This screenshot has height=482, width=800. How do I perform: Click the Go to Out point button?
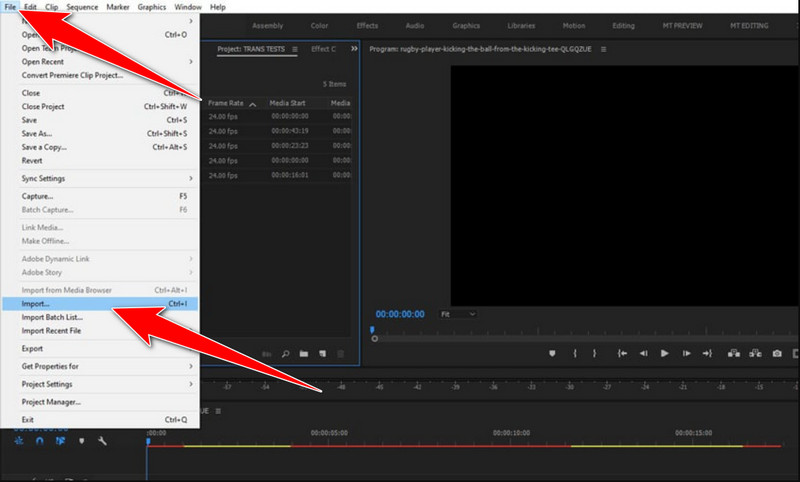[707, 353]
